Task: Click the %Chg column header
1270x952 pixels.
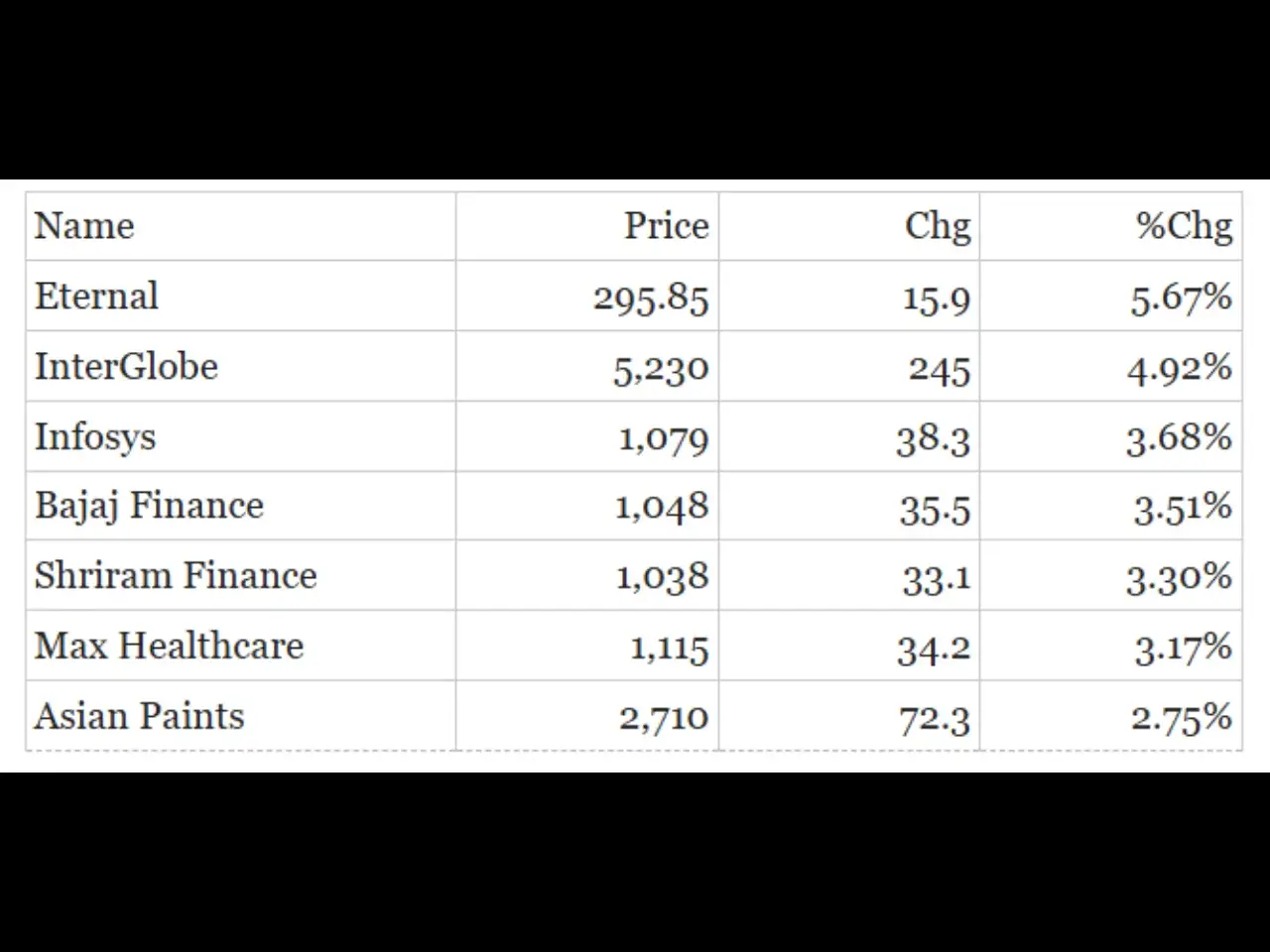Action: pyautogui.click(x=1185, y=227)
